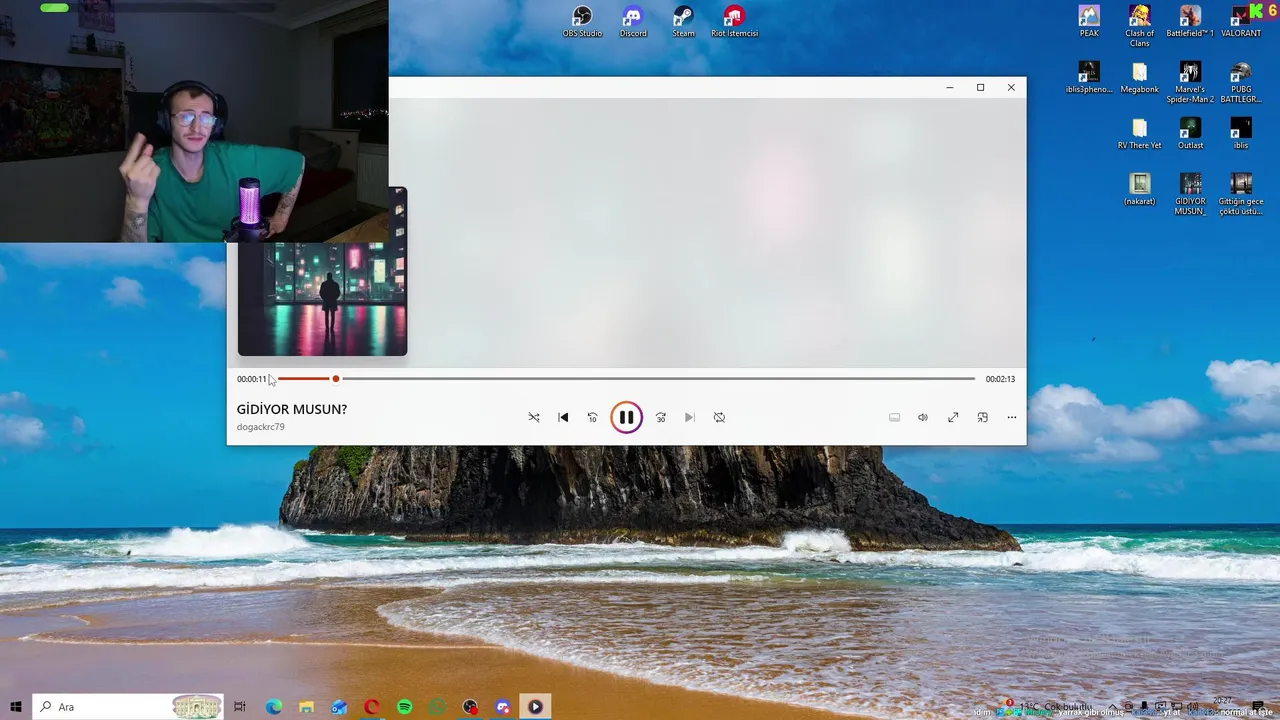Launch Microsoft Edge from the taskbar
This screenshot has width=1280, height=720.
click(x=273, y=707)
